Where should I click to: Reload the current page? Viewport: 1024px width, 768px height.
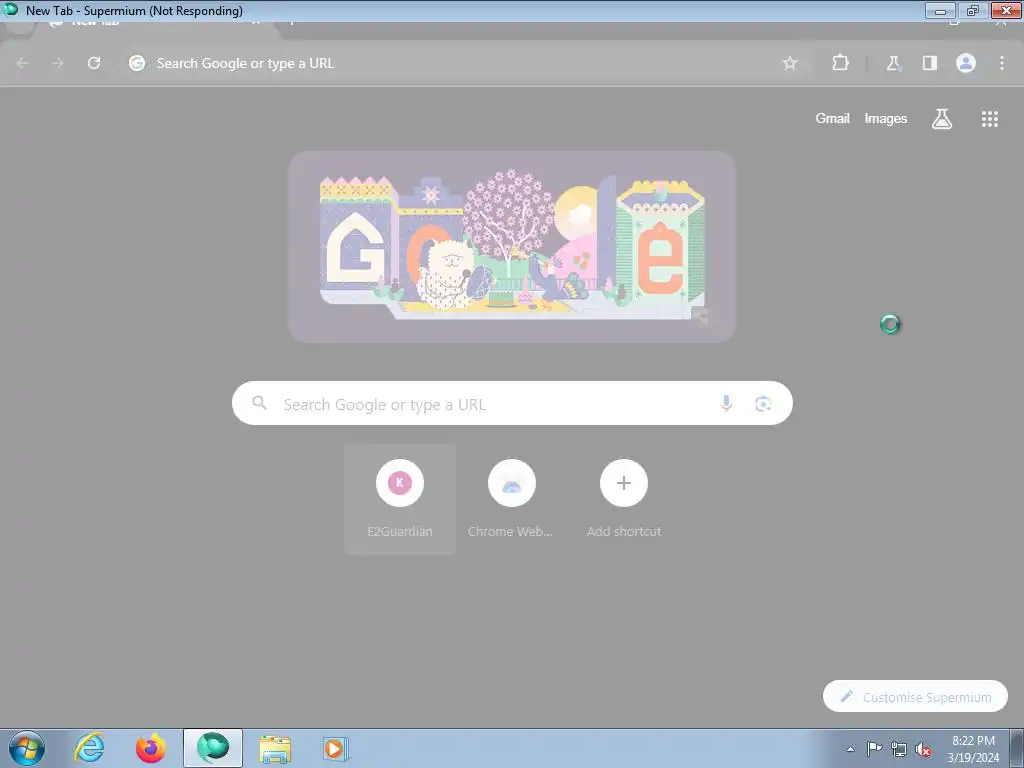point(94,63)
